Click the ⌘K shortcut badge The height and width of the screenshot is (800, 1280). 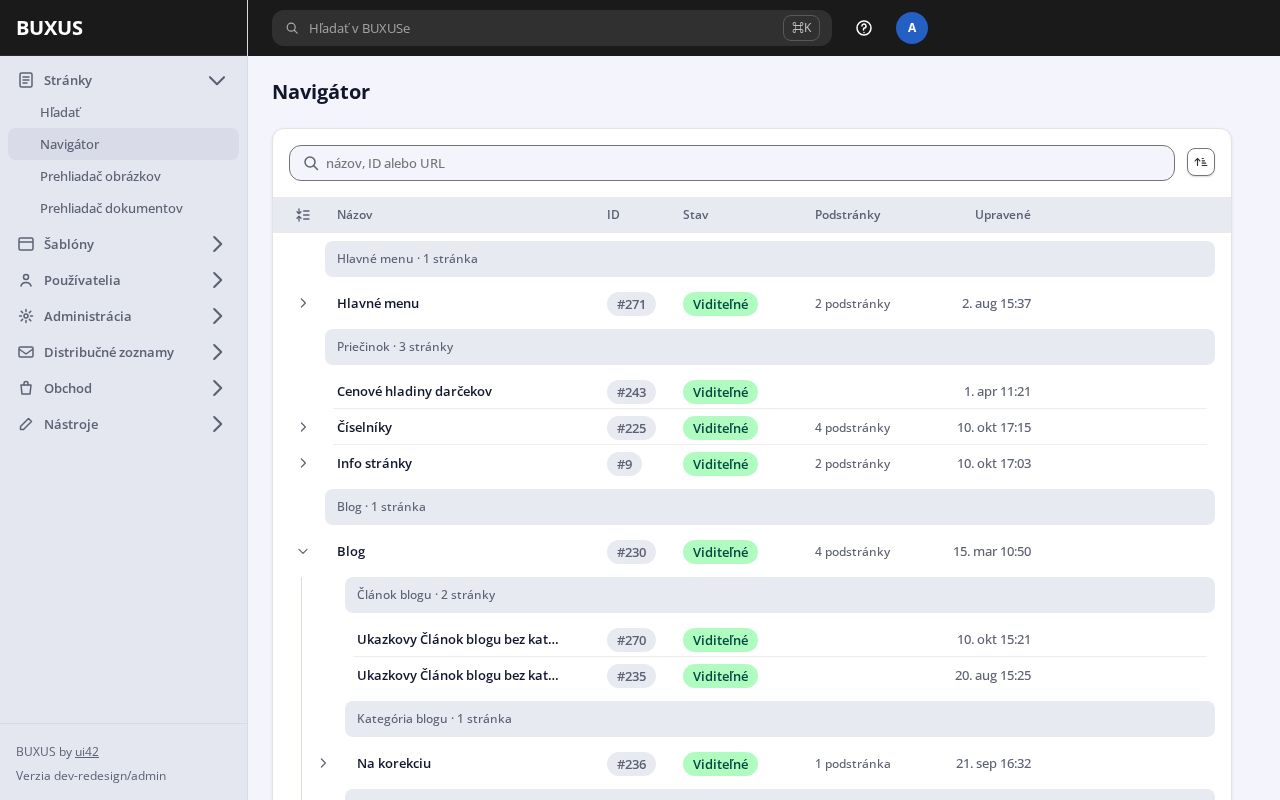point(801,28)
